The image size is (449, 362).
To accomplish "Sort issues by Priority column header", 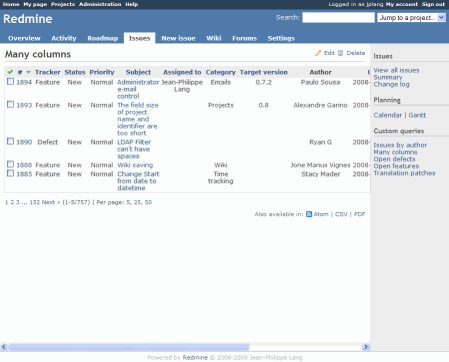I will coord(102,72).
